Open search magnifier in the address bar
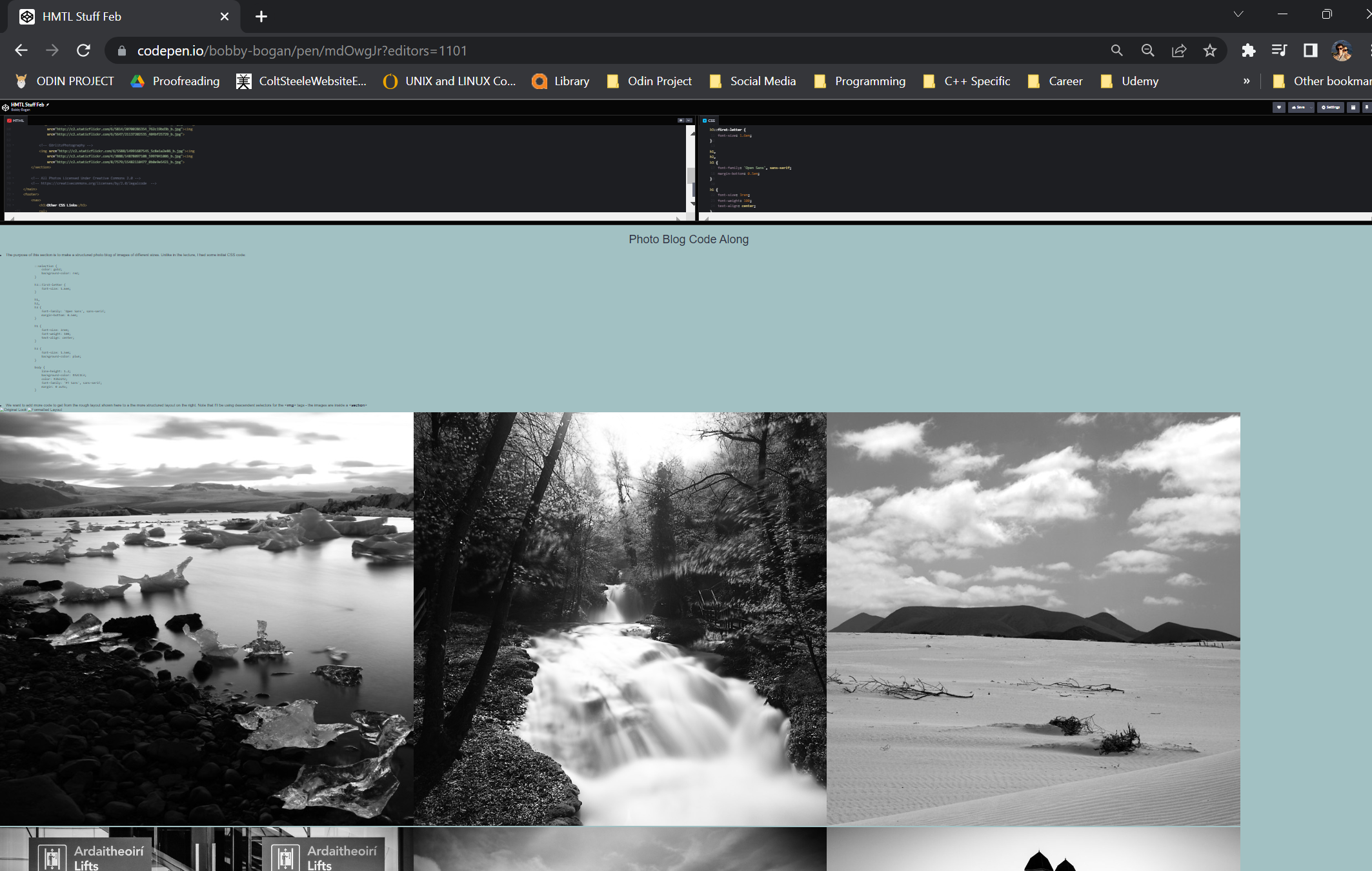Image resolution: width=1372 pixels, height=871 pixels. [1117, 50]
